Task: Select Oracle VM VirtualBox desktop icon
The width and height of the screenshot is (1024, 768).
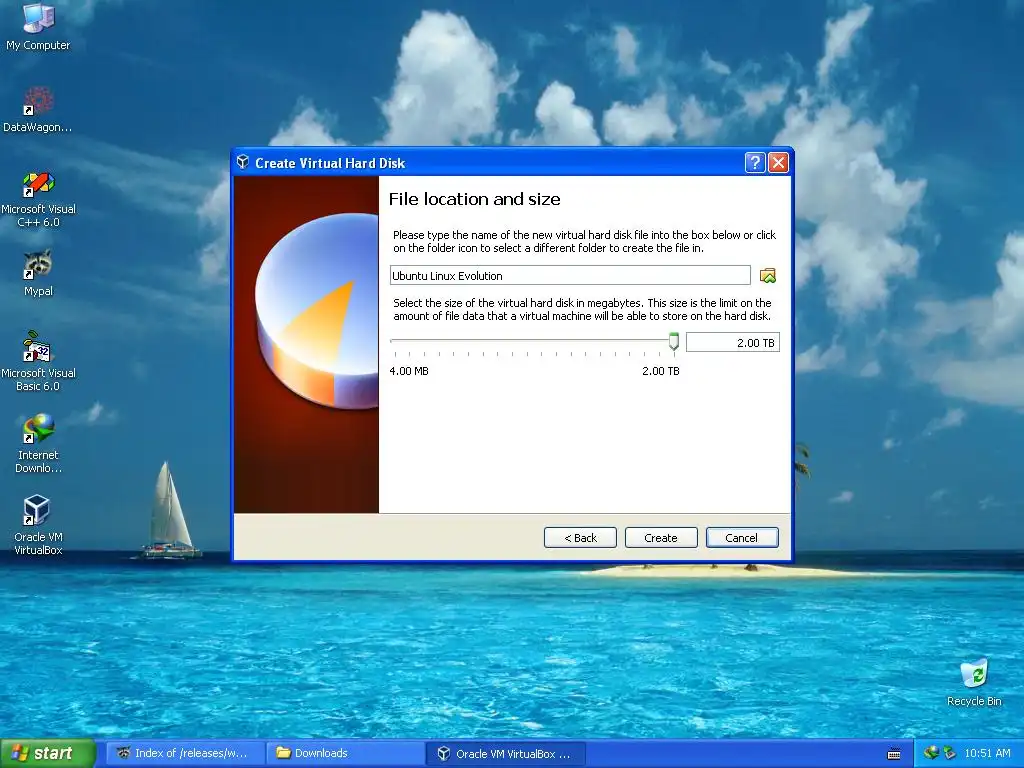Action: click(38, 525)
